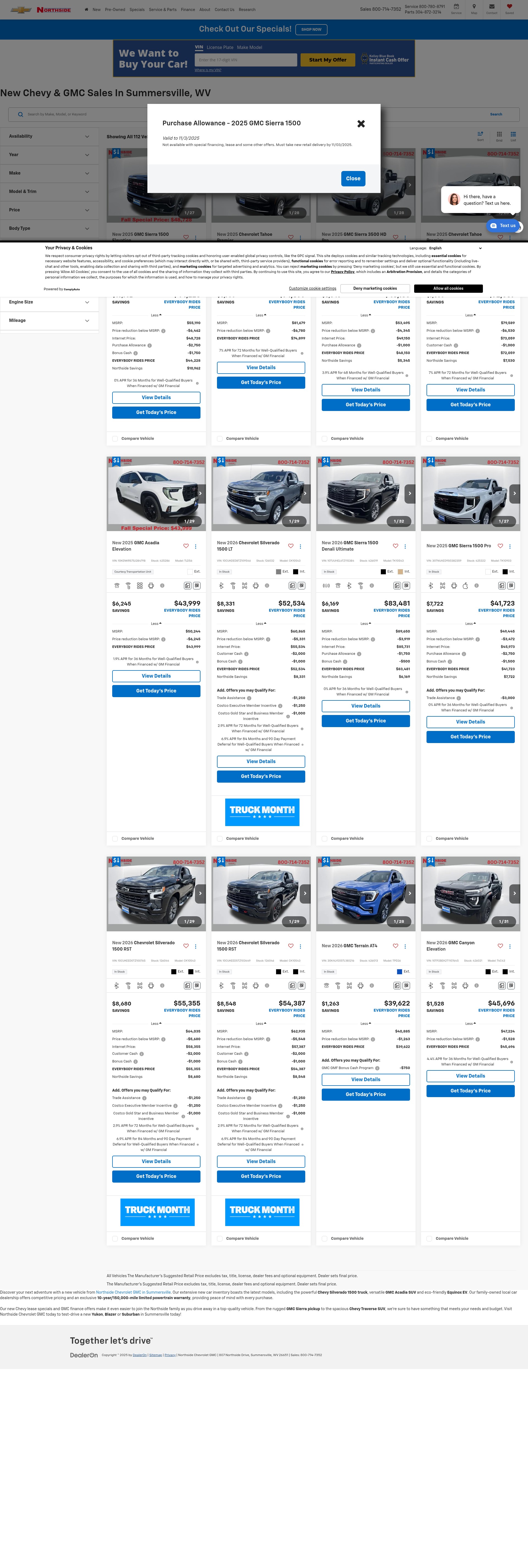
Task: Open Service & Parts menu
Action: [x=163, y=10]
